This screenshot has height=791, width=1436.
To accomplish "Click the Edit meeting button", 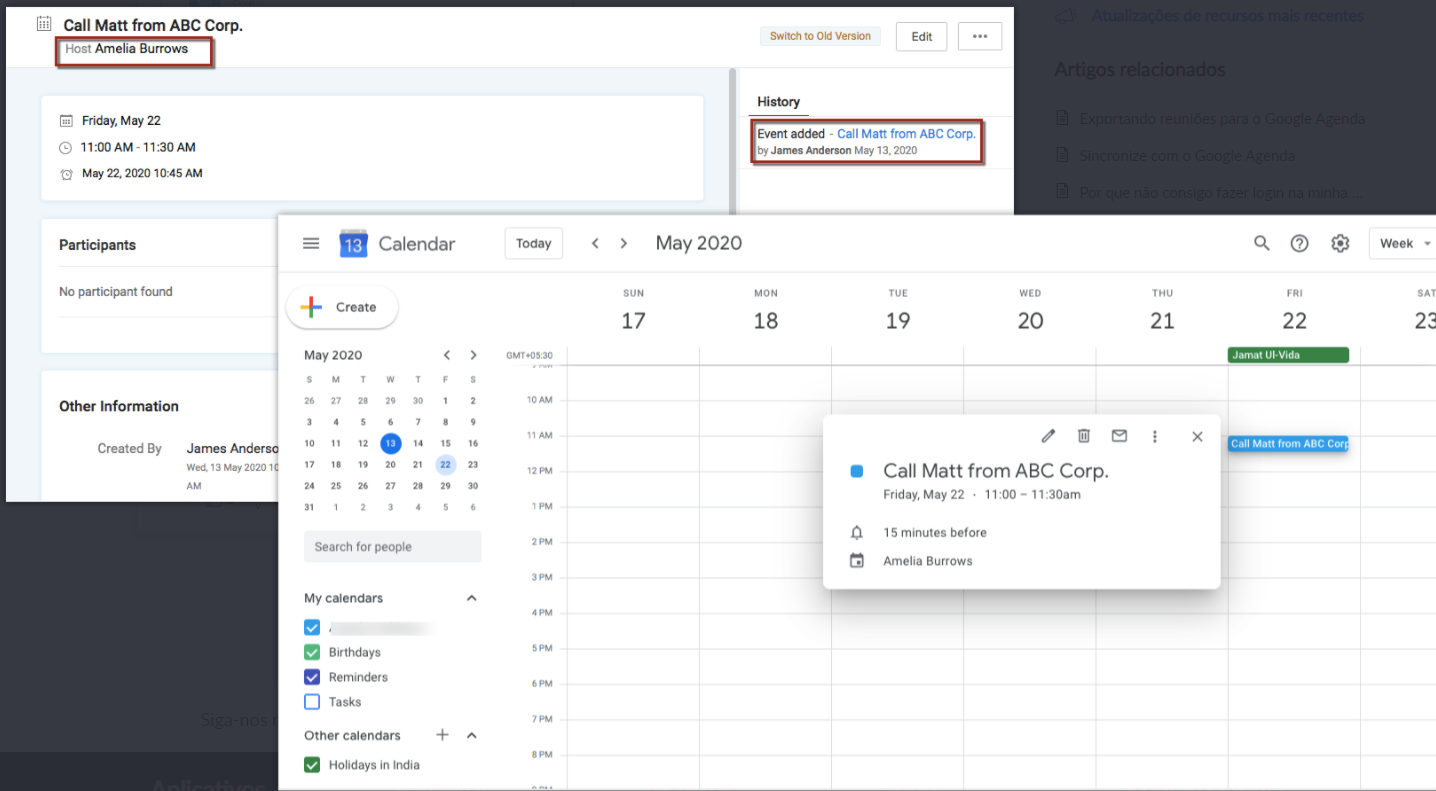I will click(922, 36).
